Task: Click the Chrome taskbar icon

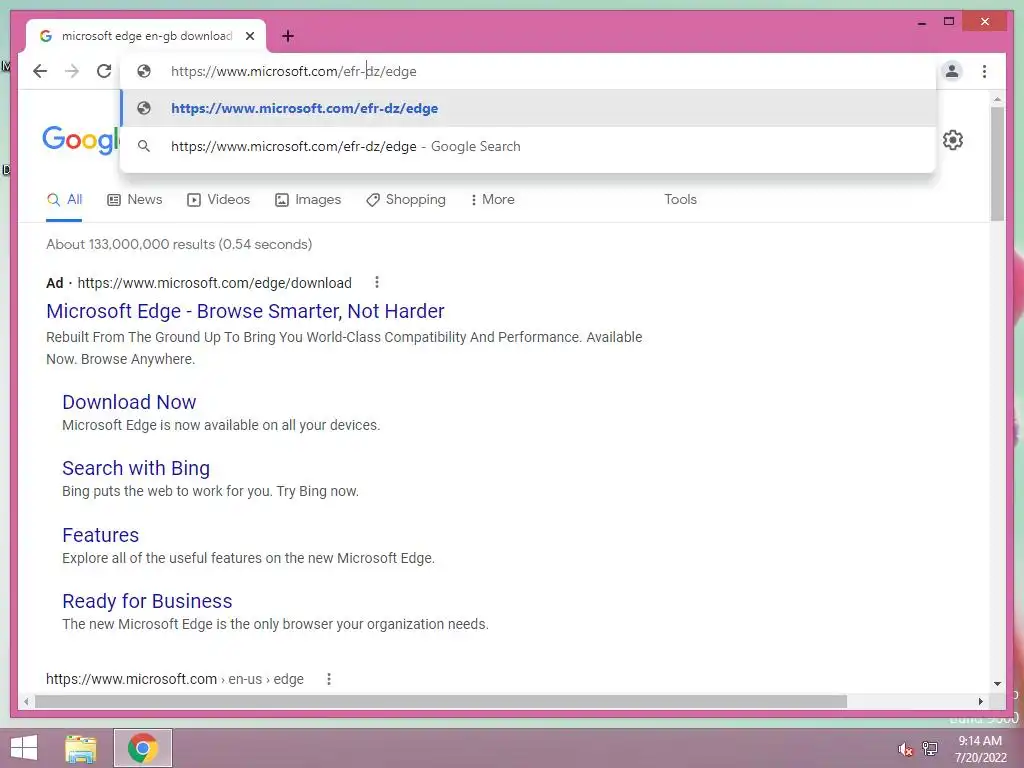Action: coord(143,748)
